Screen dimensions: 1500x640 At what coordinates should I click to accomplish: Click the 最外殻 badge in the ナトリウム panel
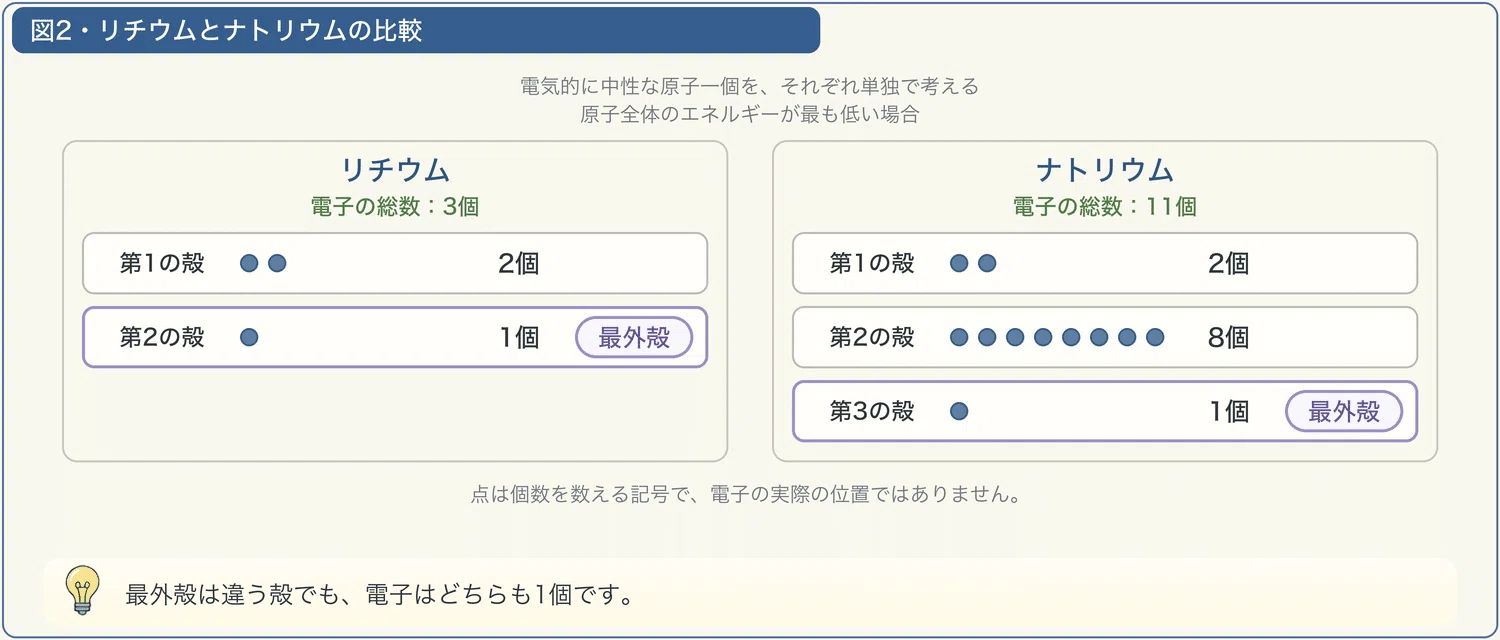tap(1344, 411)
